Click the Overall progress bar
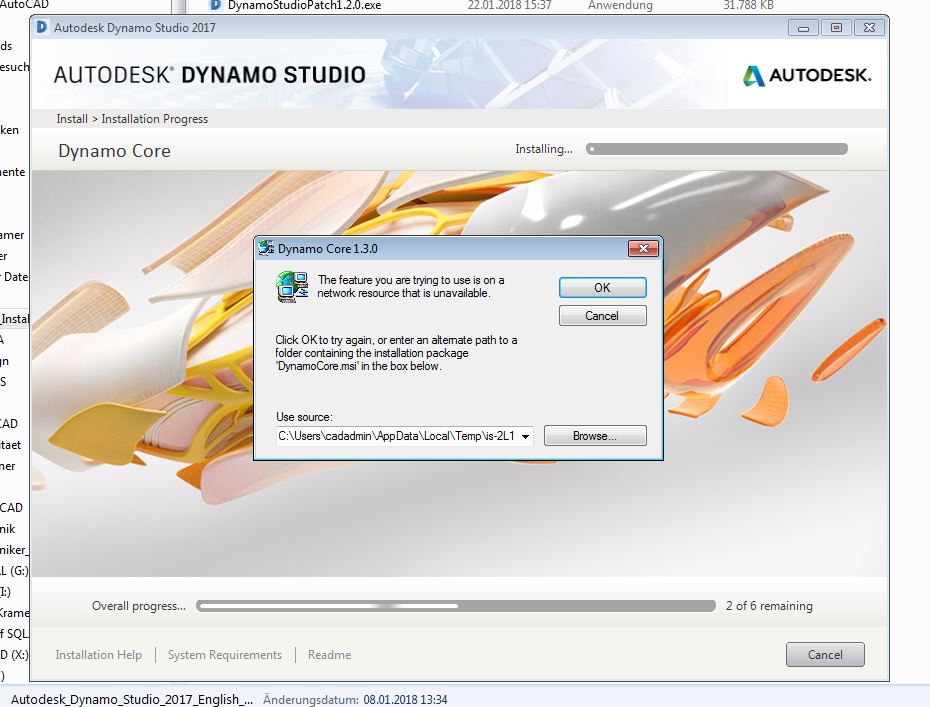The width and height of the screenshot is (930, 707). pyautogui.click(x=456, y=606)
